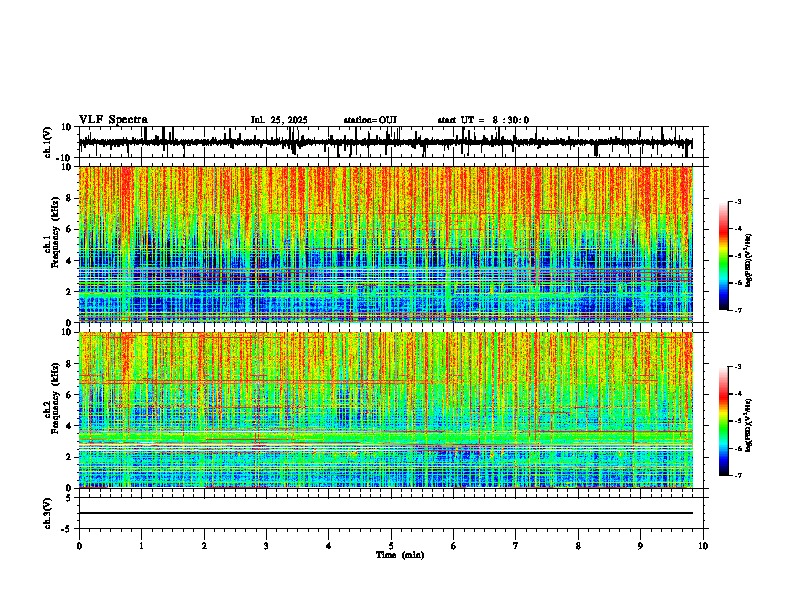Click time axis tick label "7"
This screenshot has width=792, height=612.
coord(516,546)
